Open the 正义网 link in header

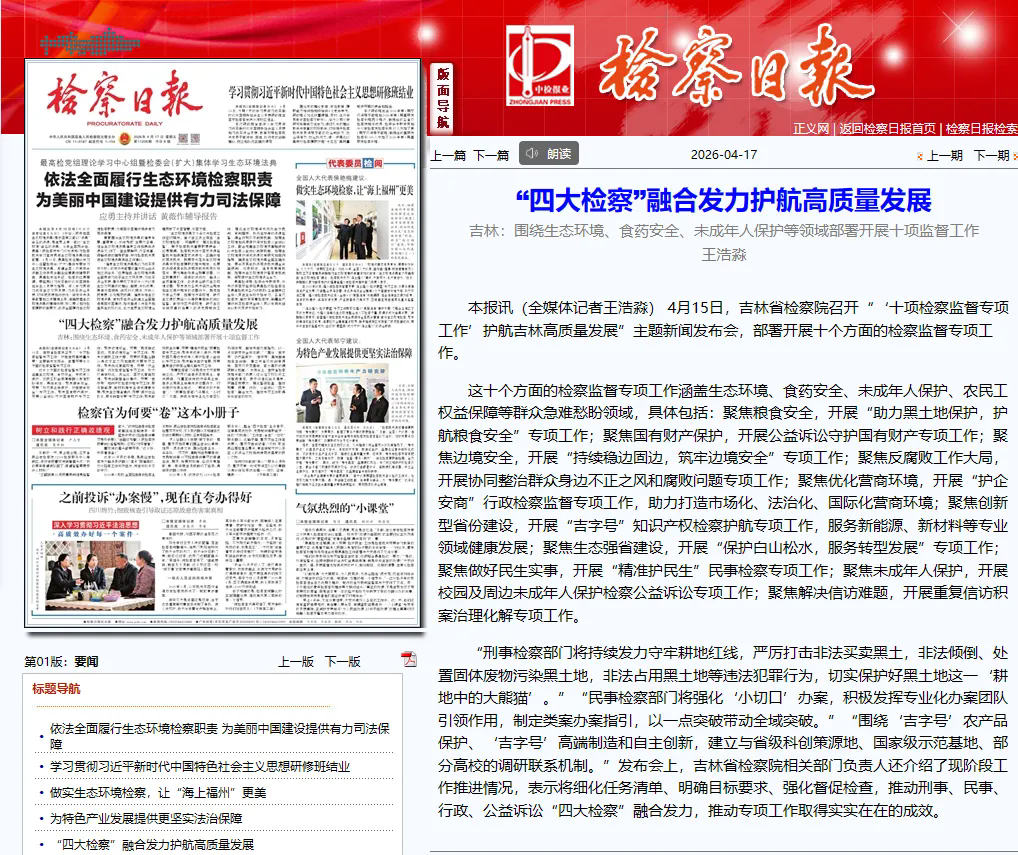(x=811, y=128)
